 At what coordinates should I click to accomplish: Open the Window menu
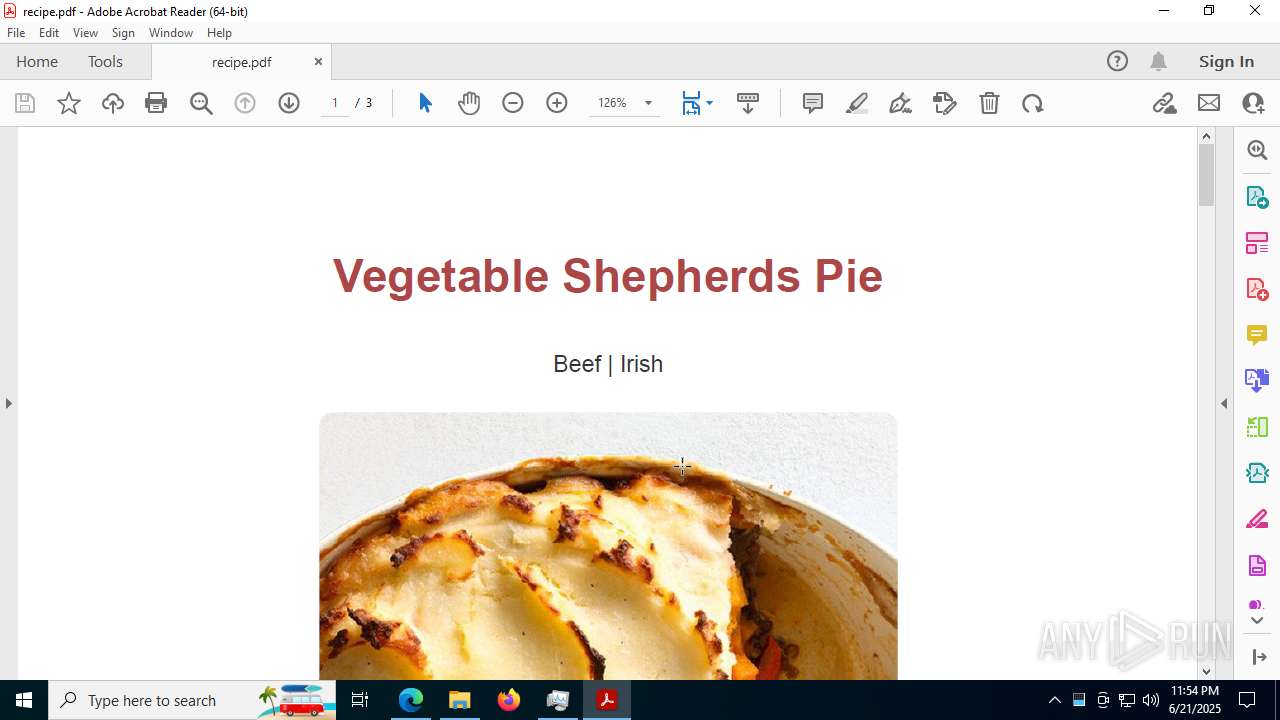click(x=171, y=33)
